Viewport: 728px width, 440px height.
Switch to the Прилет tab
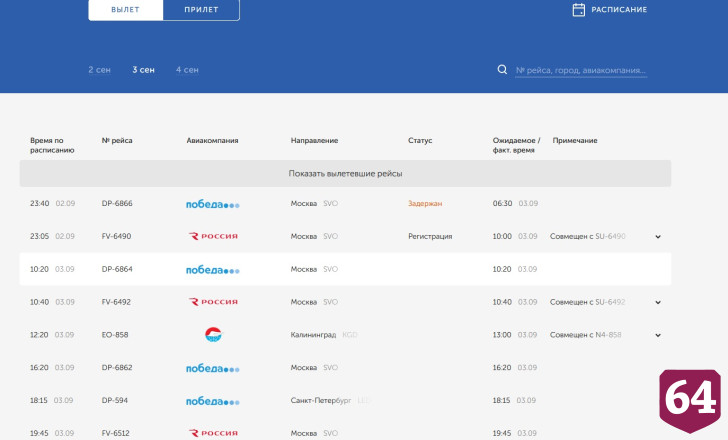tap(201, 10)
